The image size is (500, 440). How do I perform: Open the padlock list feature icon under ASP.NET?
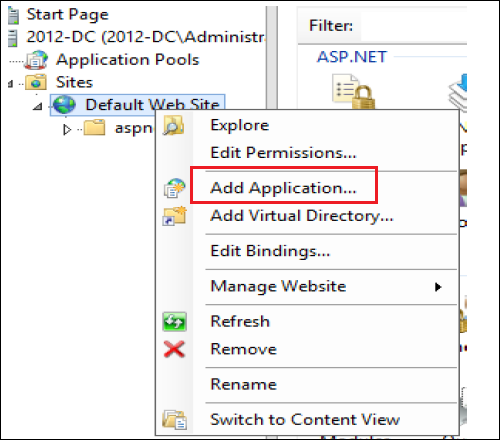click(353, 92)
